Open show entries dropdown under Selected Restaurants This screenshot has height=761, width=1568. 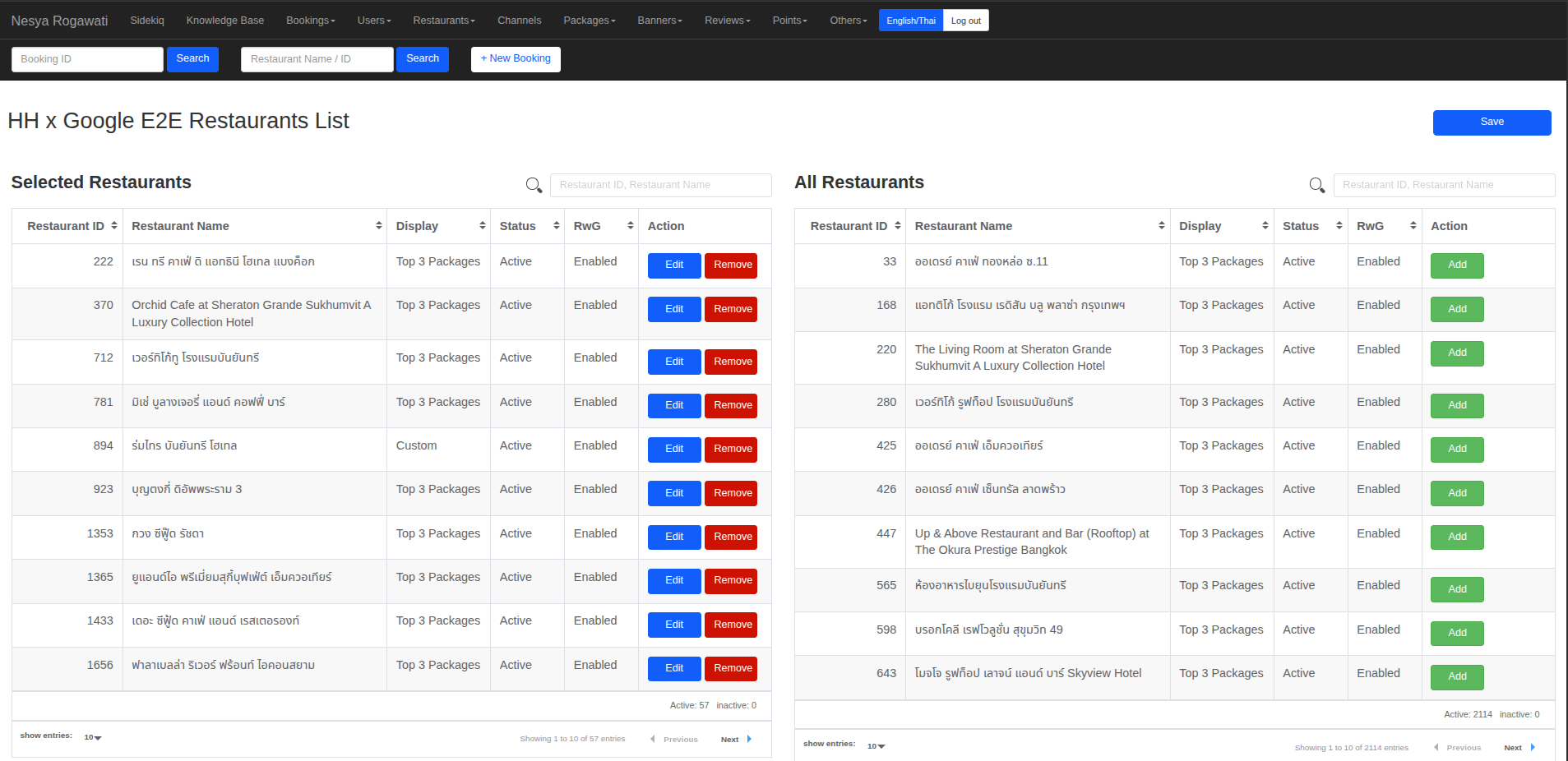click(x=92, y=737)
